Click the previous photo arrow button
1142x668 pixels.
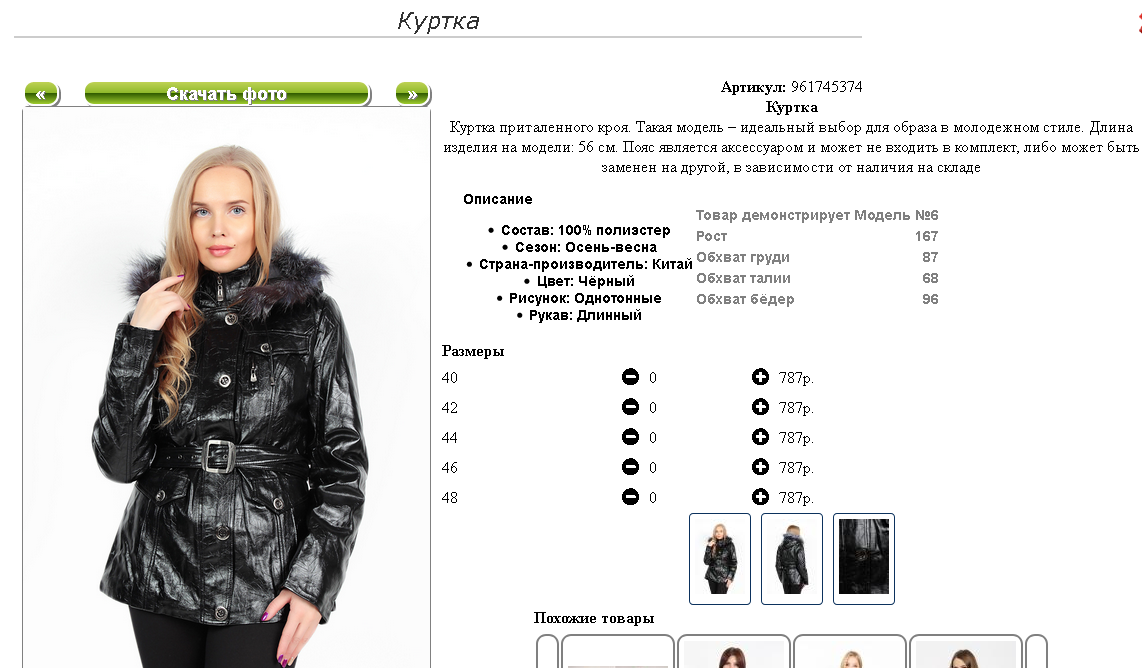42,94
